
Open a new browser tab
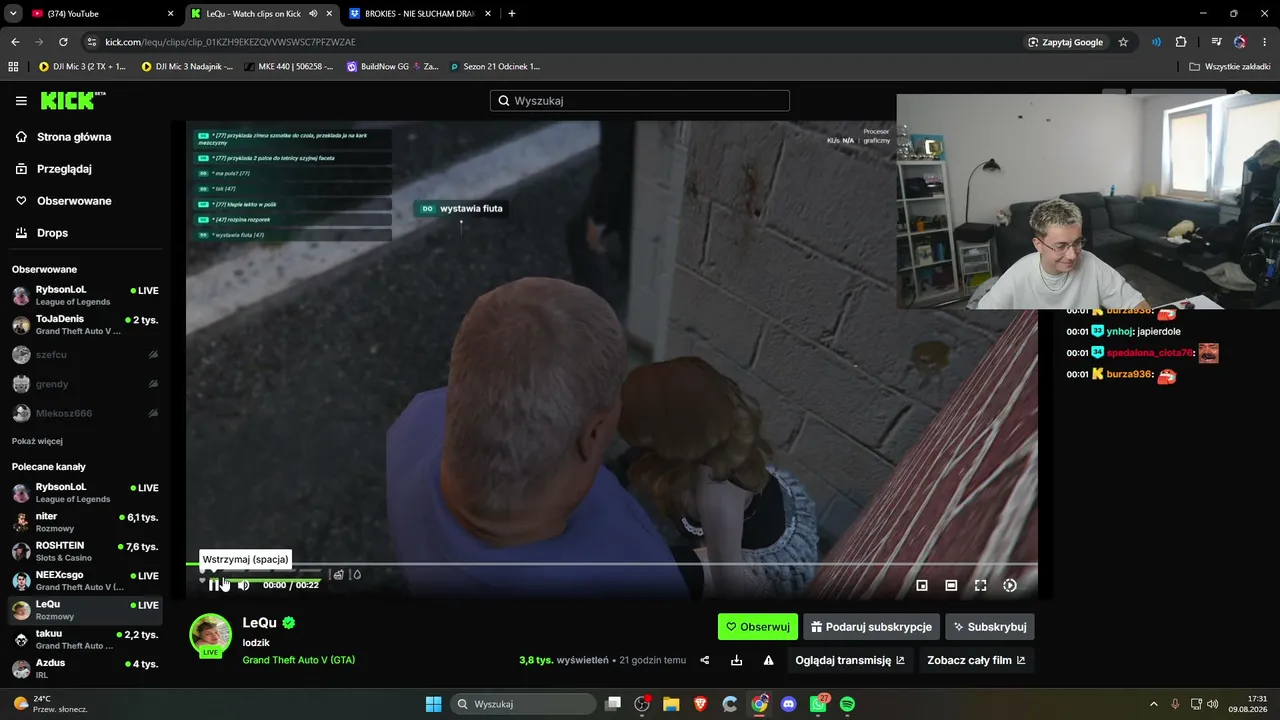[x=512, y=14]
